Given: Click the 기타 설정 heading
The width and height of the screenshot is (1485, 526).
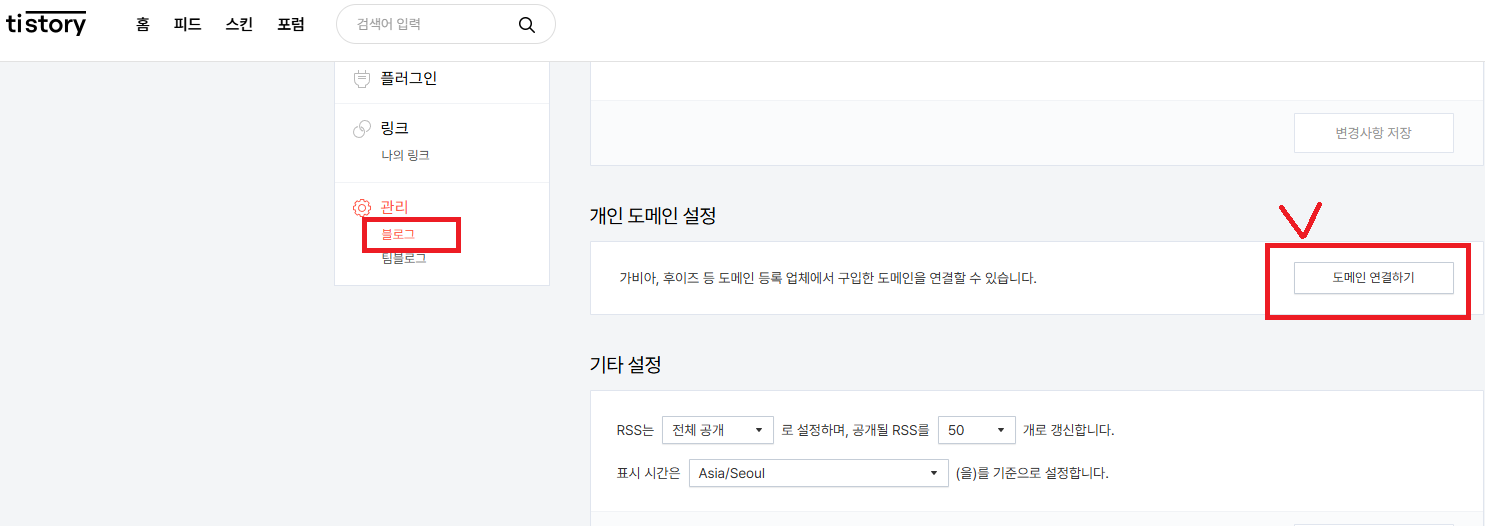Looking at the screenshot, I should tap(626, 365).
